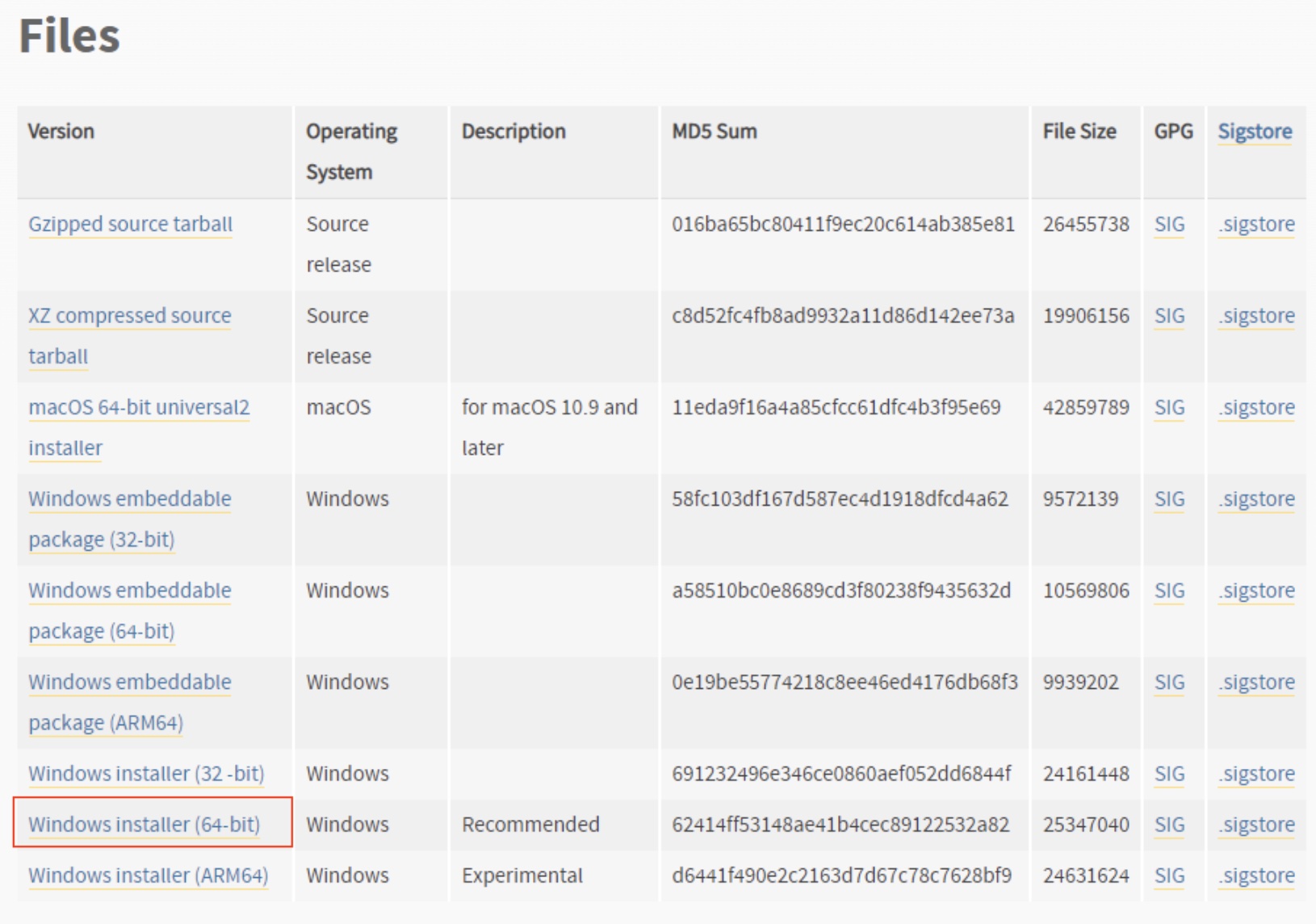The width and height of the screenshot is (1316, 924).
Task: Open .sigstore for Windows embeddable 64-bit
Action: [1256, 590]
